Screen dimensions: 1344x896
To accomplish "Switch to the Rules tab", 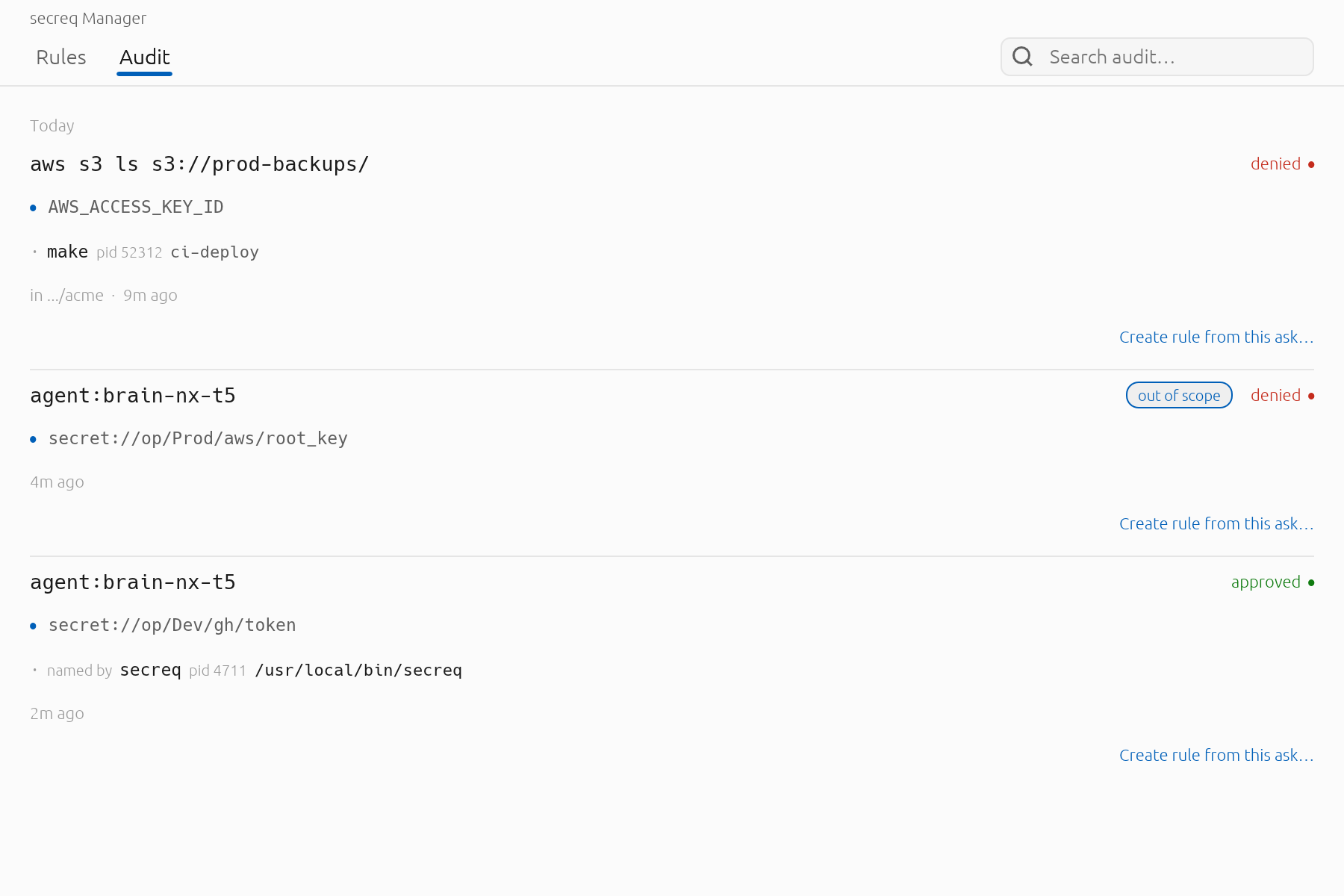I will (x=61, y=57).
